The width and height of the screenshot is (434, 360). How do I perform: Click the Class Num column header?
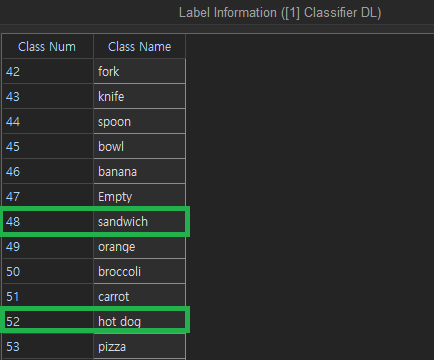pos(48,46)
